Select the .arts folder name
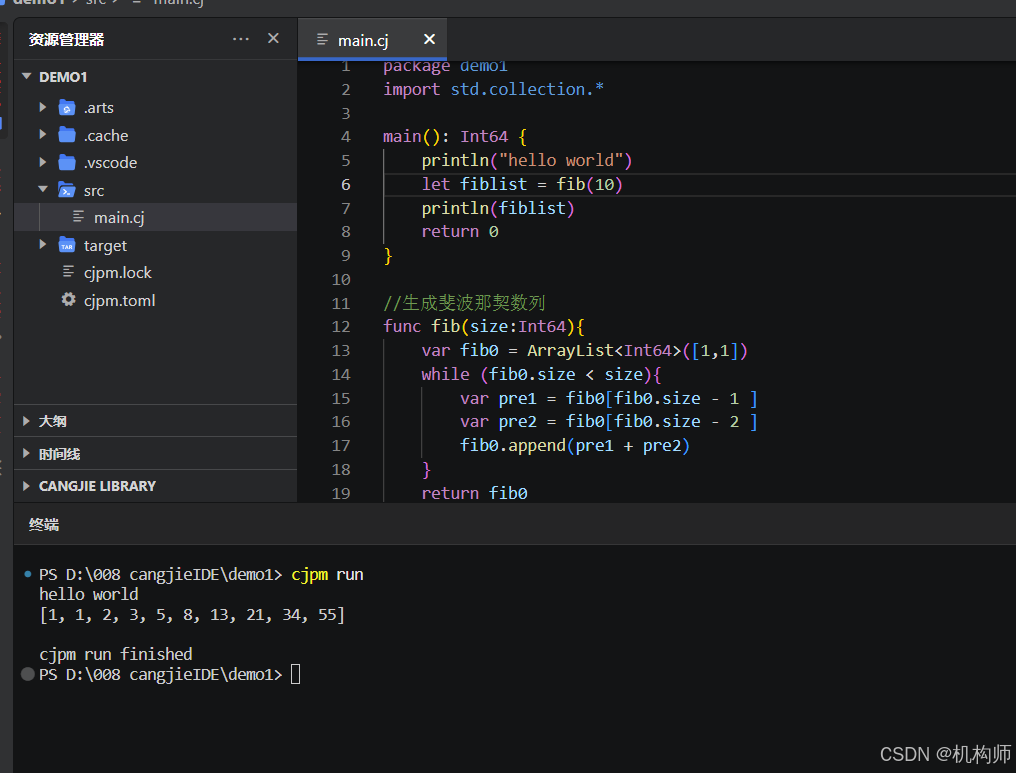 [98, 108]
